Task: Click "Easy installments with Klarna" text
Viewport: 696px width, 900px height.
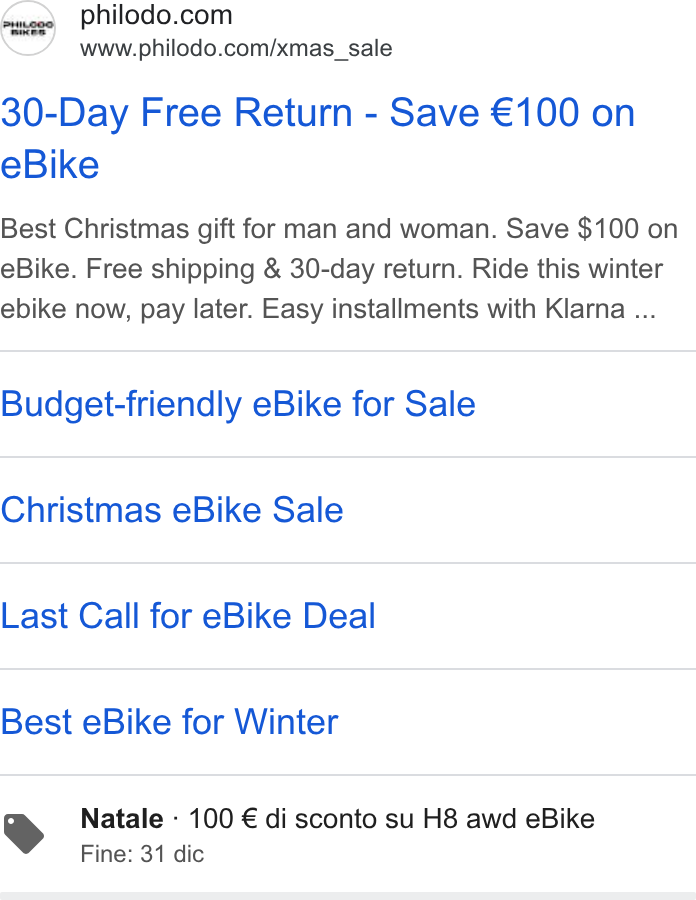Action: pyautogui.click(x=444, y=309)
